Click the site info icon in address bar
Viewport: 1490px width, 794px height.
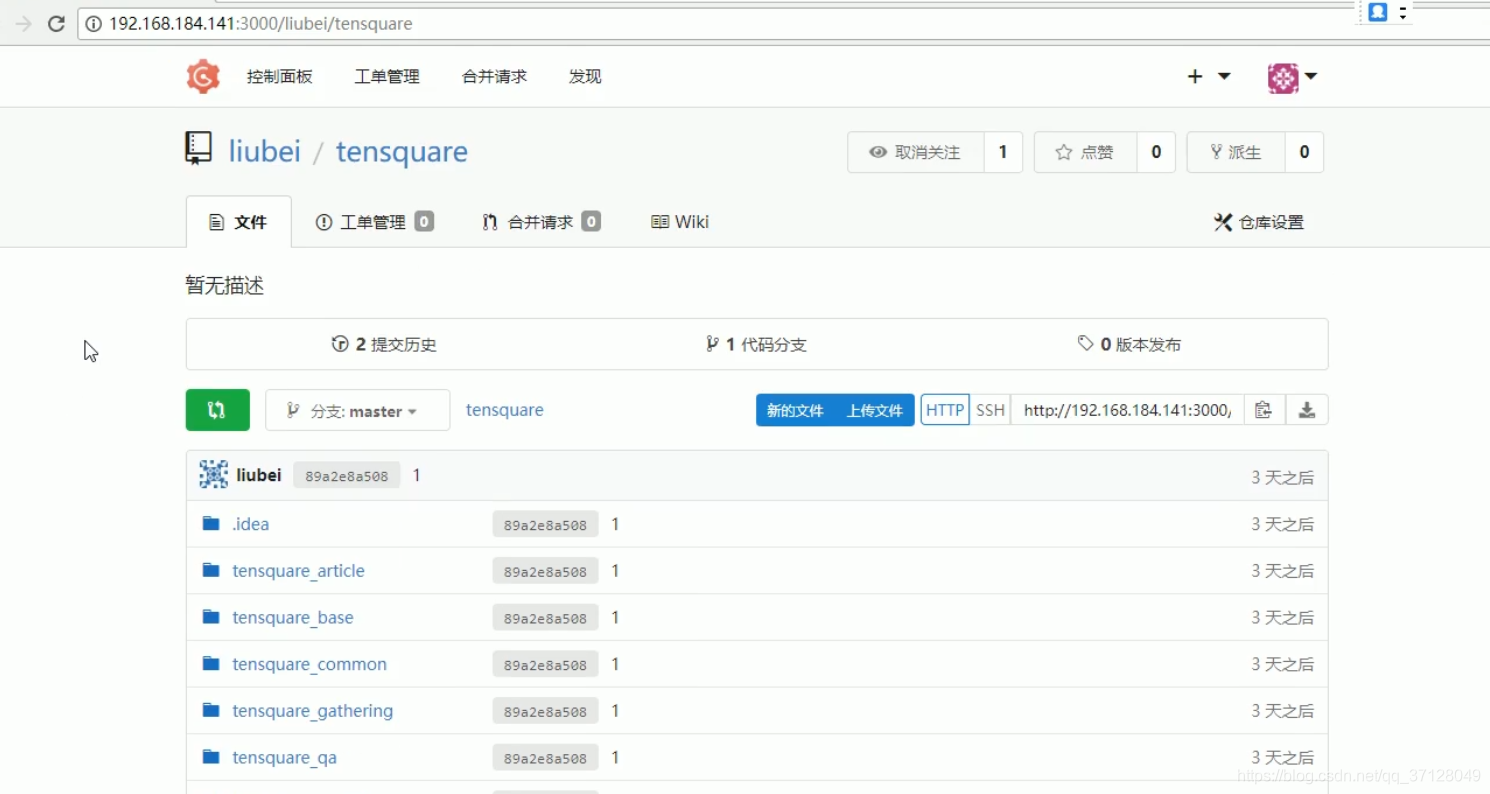pos(93,23)
